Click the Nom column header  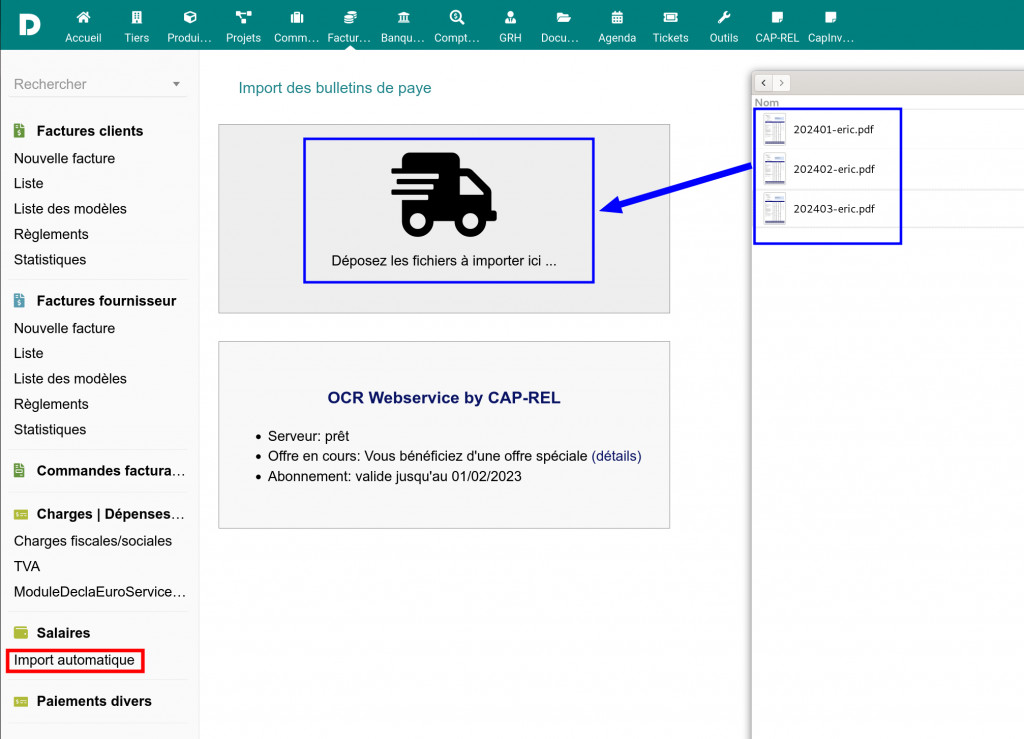tap(767, 103)
